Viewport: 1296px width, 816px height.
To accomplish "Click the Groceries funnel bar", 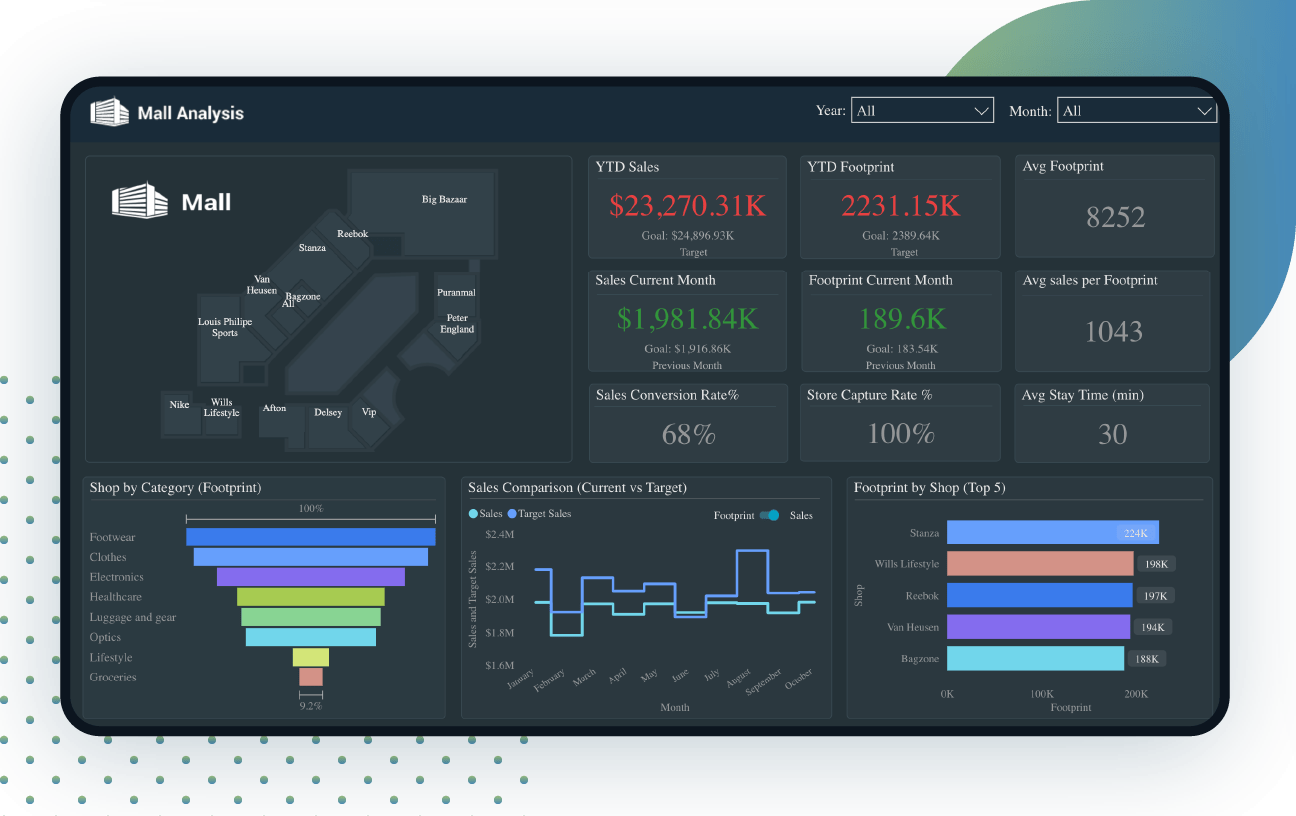I will coord(311,677).
